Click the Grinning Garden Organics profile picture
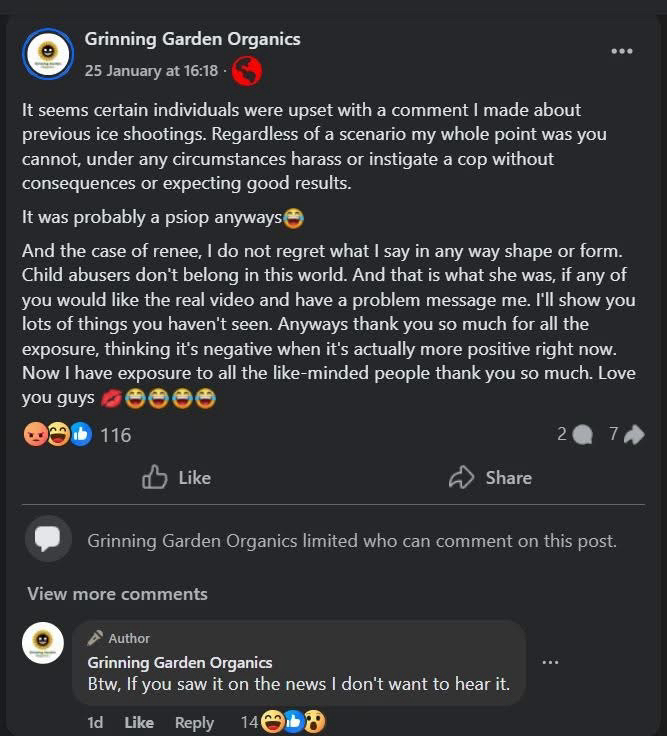Viewport: 667px width, 736px height. (48, 54)
